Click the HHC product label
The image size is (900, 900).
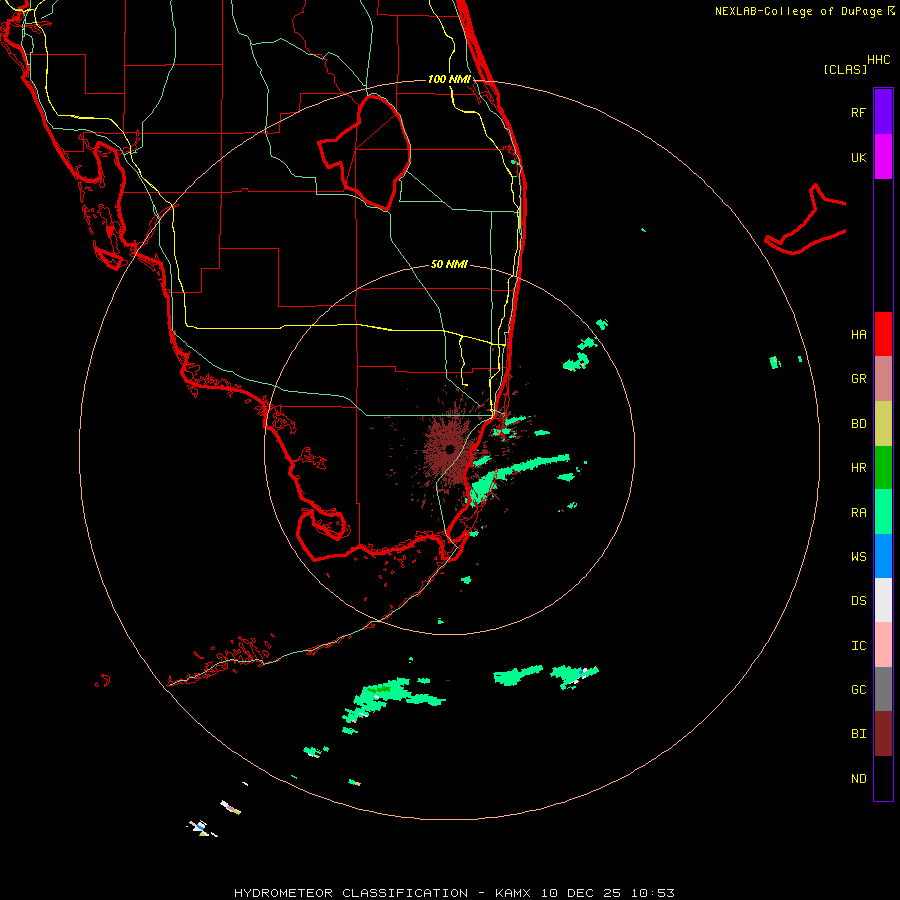[x=878, y=60]
